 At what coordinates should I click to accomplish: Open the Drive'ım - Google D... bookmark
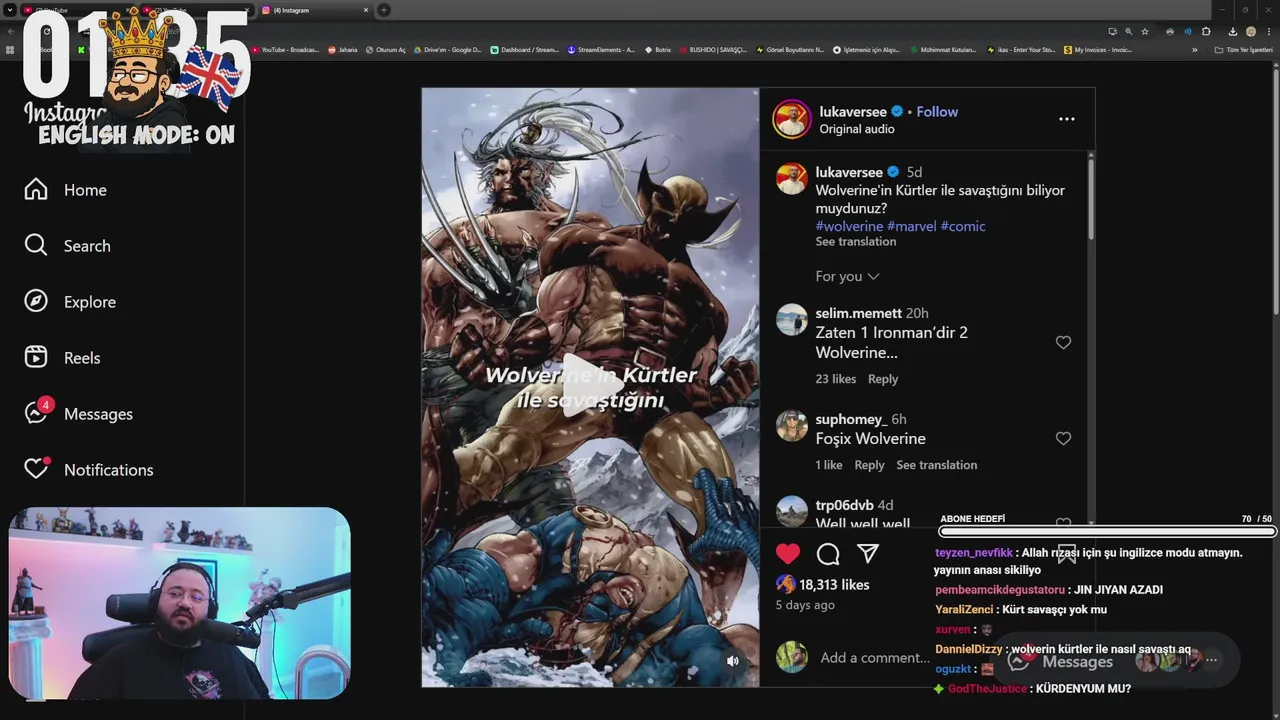(448, 50)
